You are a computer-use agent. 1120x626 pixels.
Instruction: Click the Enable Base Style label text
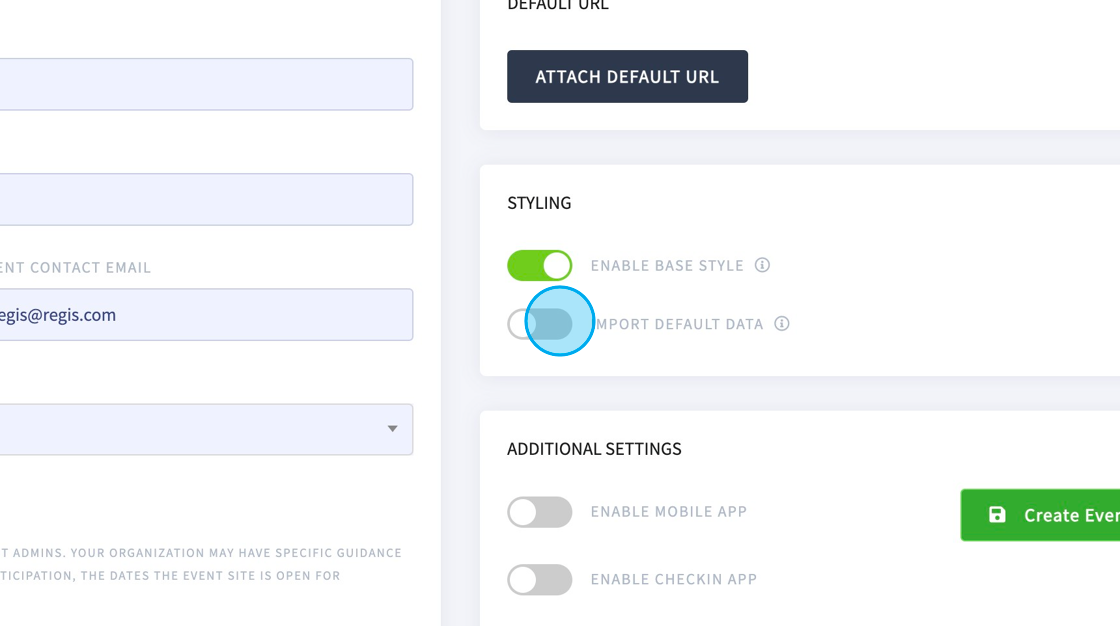point(667,266)
